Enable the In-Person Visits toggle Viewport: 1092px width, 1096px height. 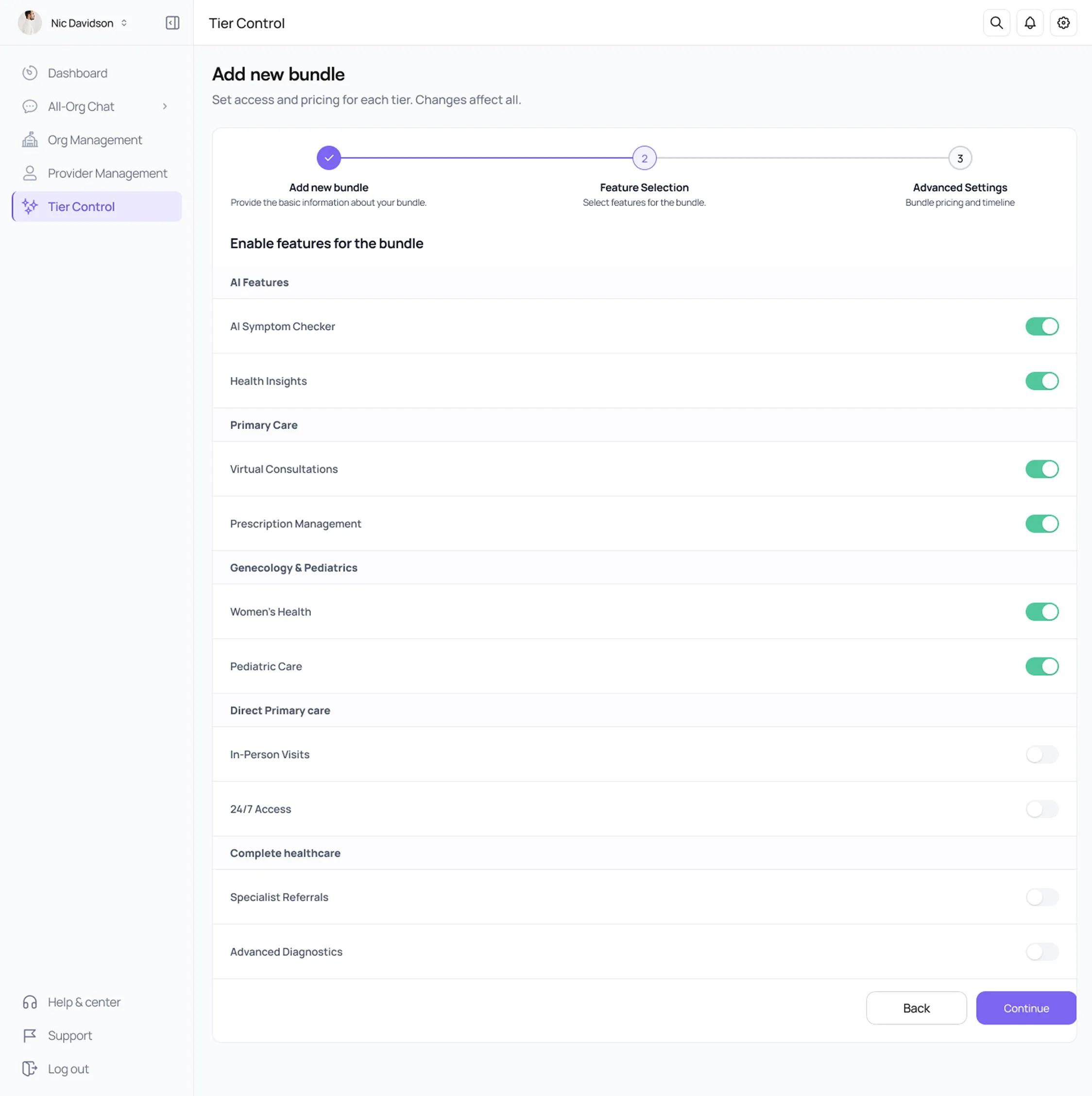(1041, 754)
